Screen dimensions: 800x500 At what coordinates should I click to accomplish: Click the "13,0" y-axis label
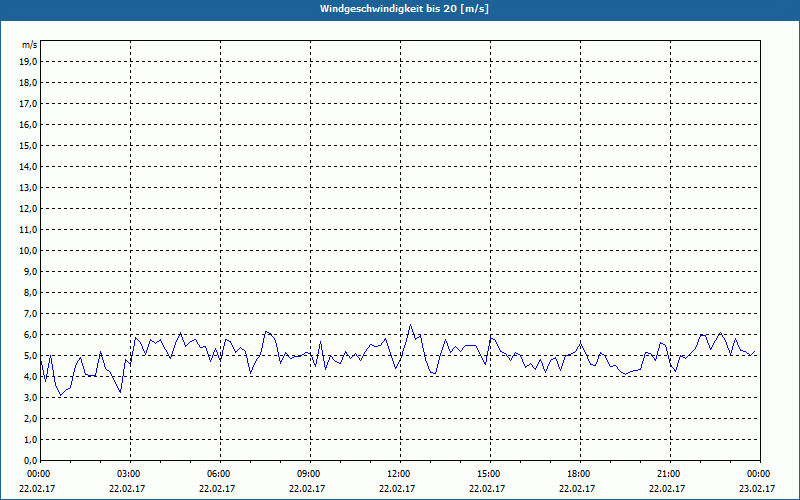coord(28,188)
